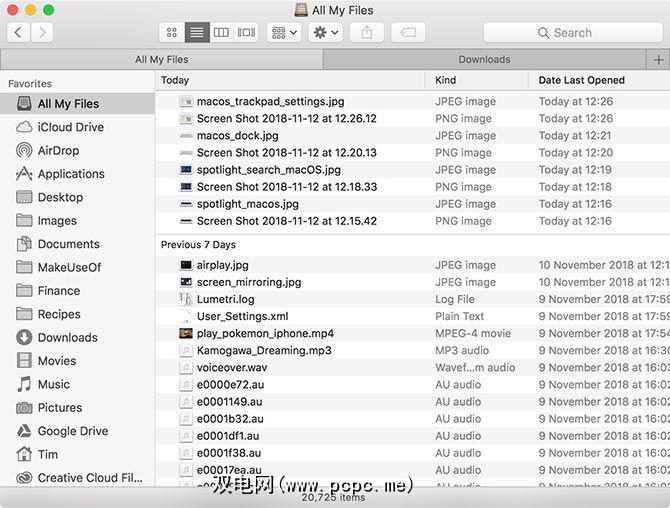Select the play_pokemon_iphone.mp4 file
This screenshot has height=508, width=670.
(265, 333)
